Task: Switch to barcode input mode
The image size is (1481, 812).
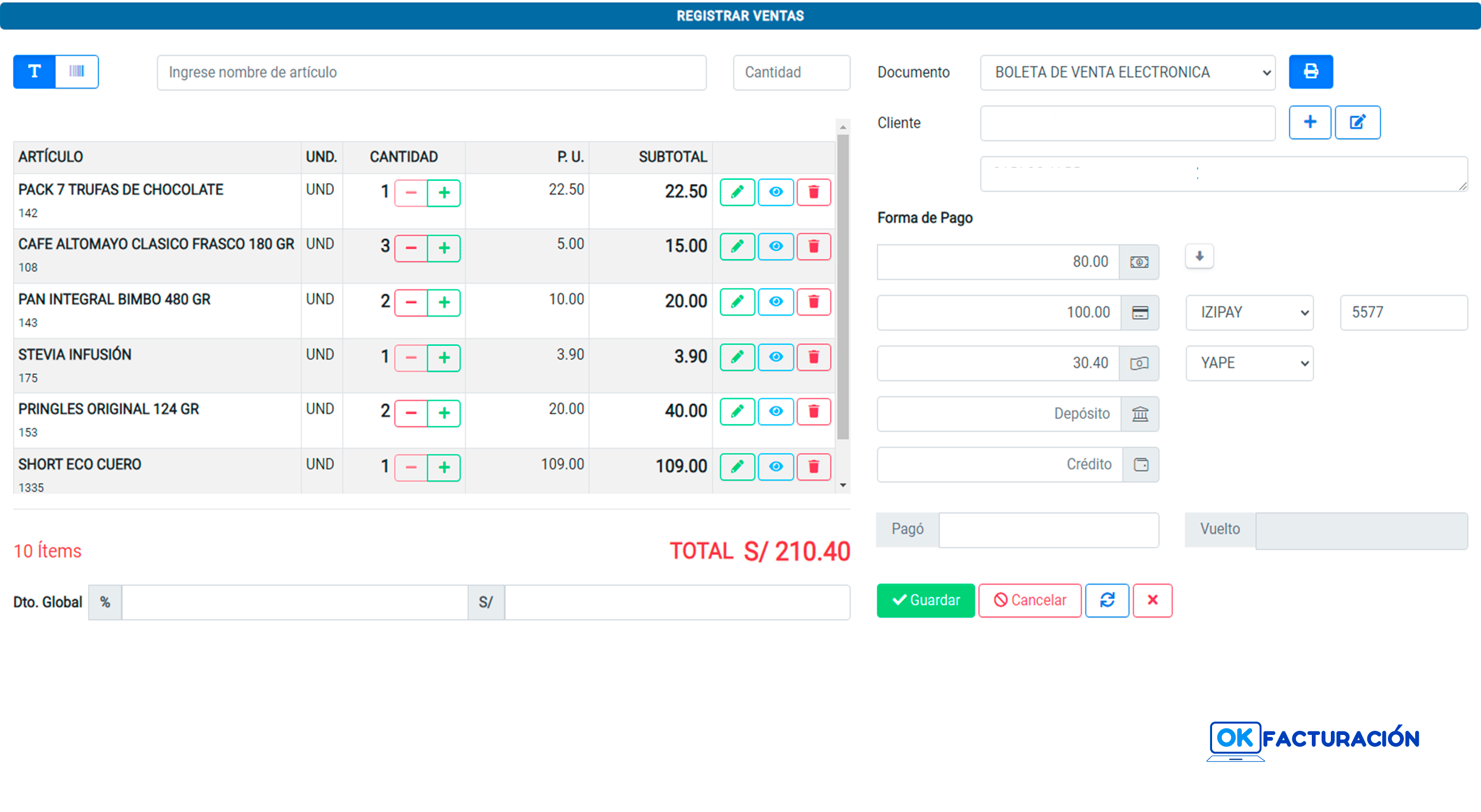Action: (x=77, y=71)
